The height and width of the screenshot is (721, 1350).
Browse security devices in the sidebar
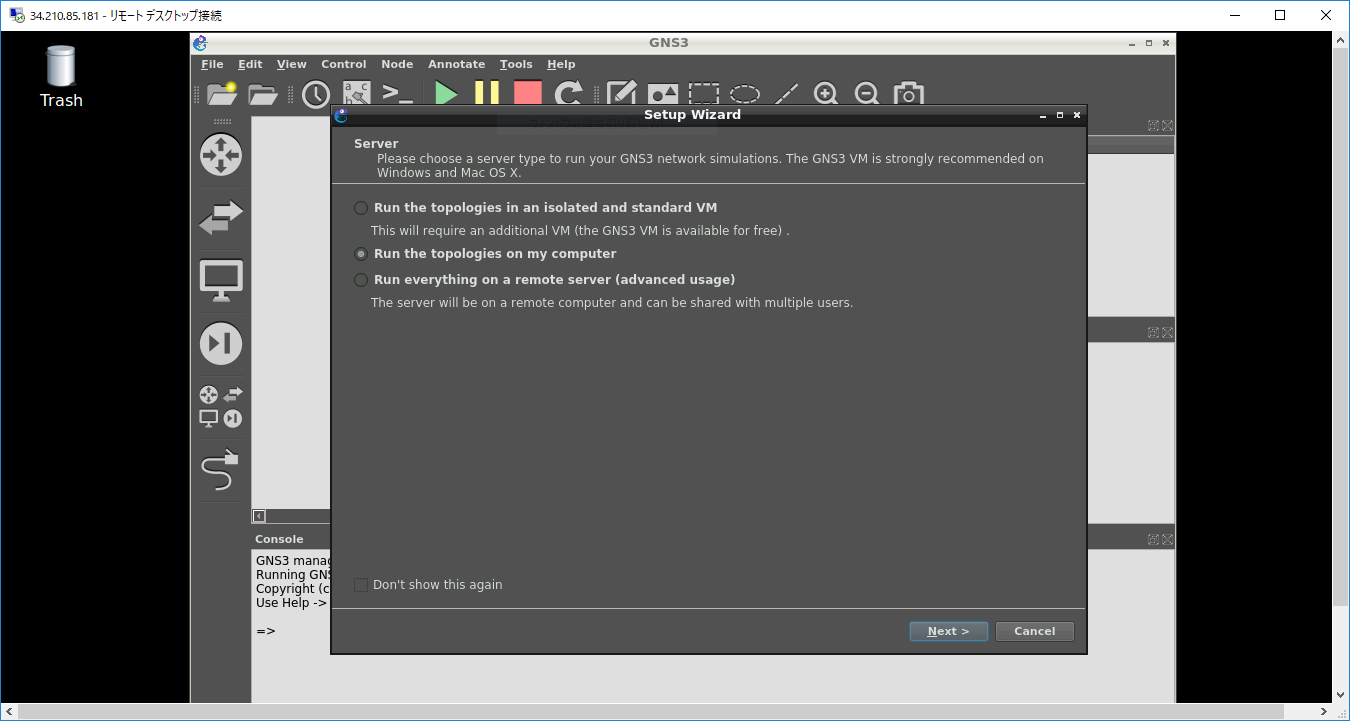[x=221, y=343]
